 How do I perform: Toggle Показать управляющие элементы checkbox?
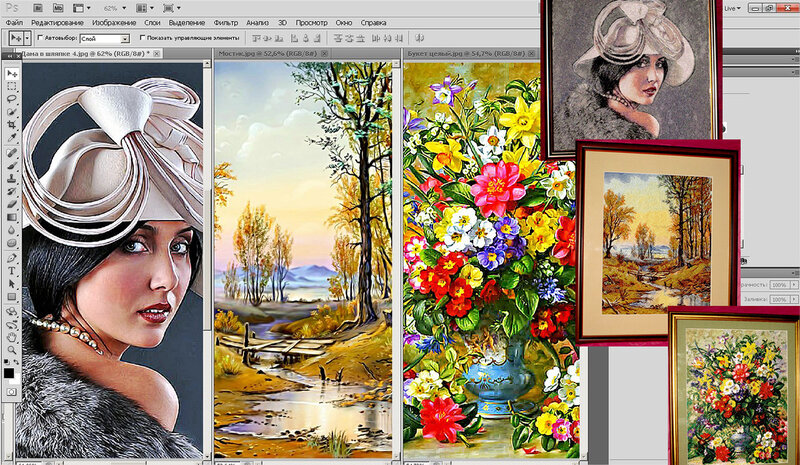[x=143, y=37]
